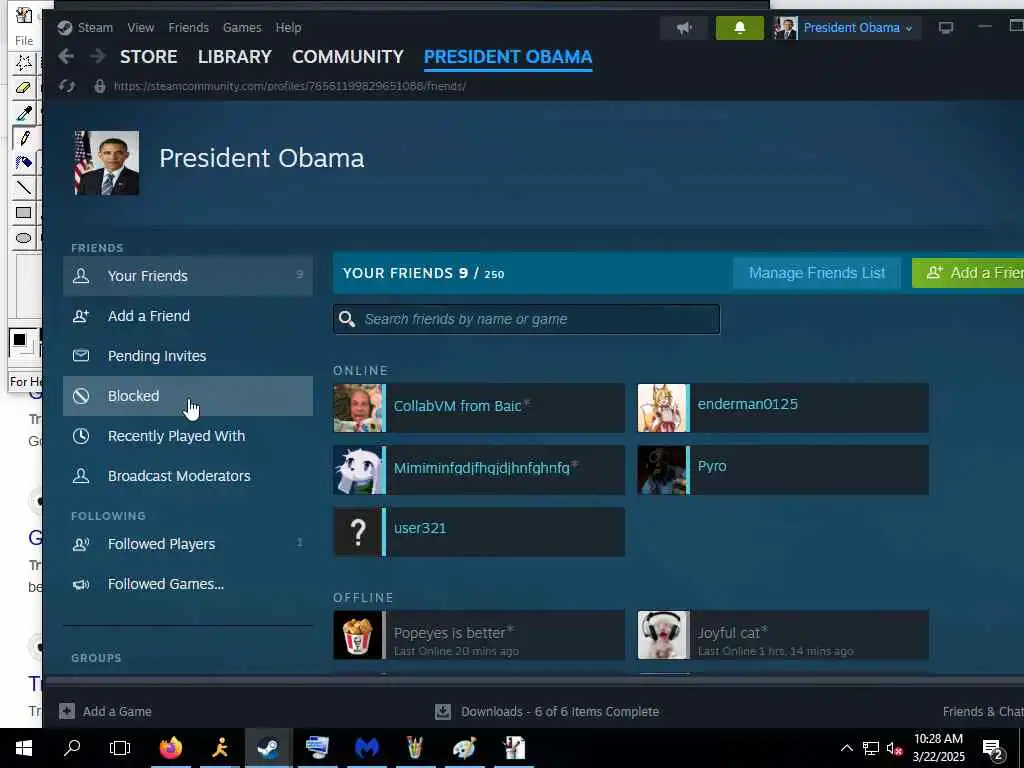The height and width of the screenshot is (768, 1024).
Task: Expand the President Obama account dropdown
Action: pos(847,28)
